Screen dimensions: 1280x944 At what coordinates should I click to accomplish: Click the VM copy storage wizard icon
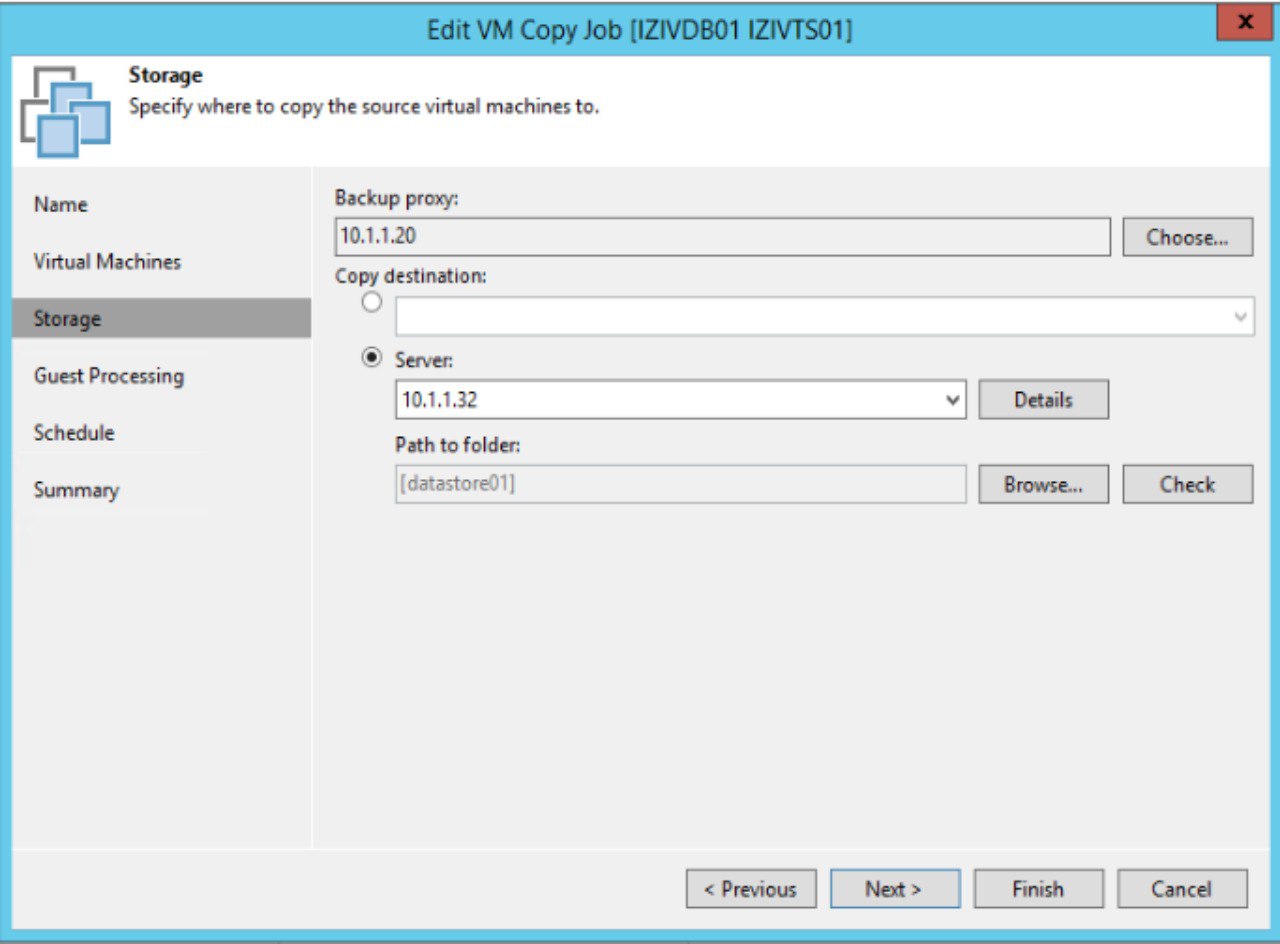pos(65,112)
